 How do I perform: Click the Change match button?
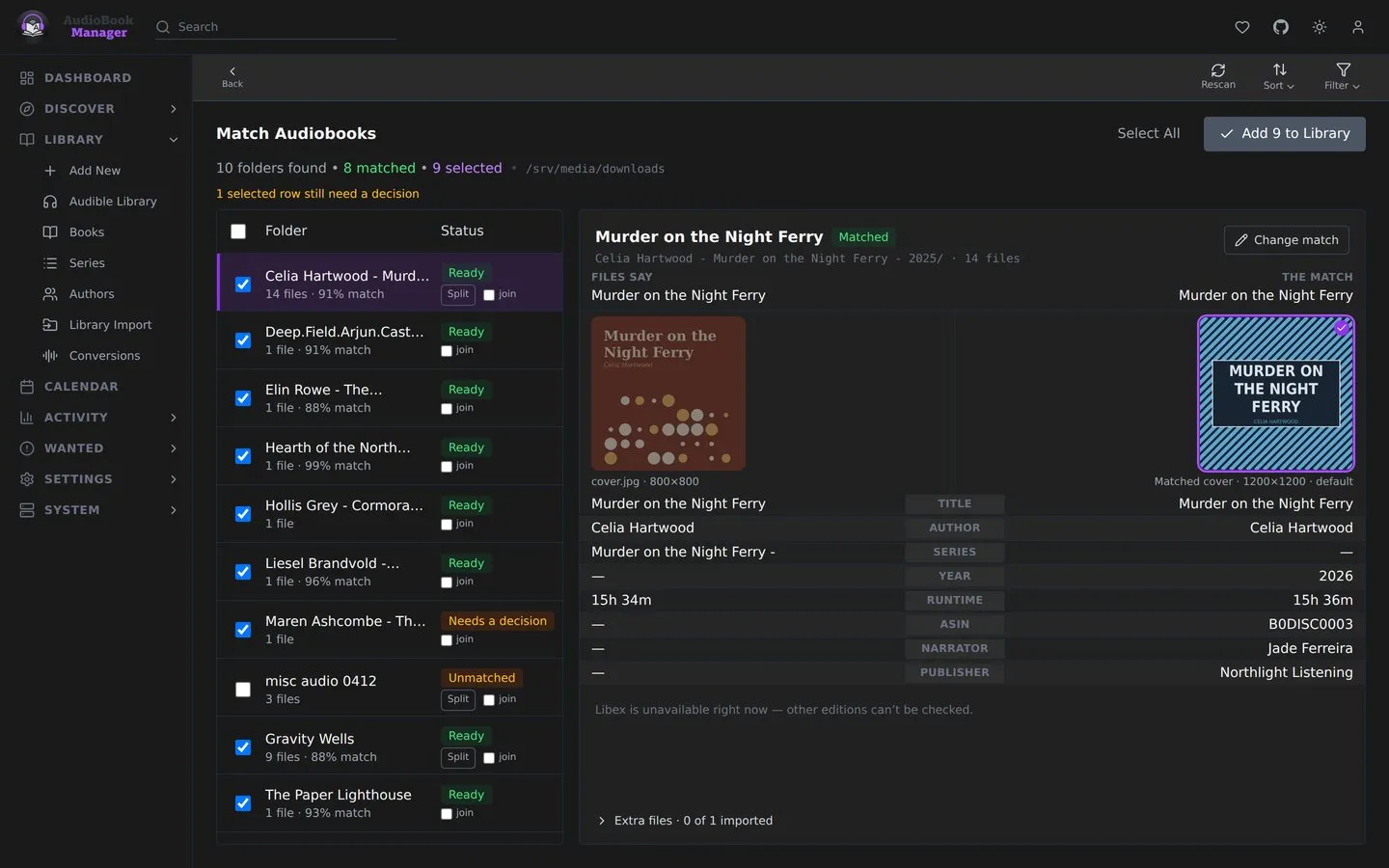pos(1287,240)
